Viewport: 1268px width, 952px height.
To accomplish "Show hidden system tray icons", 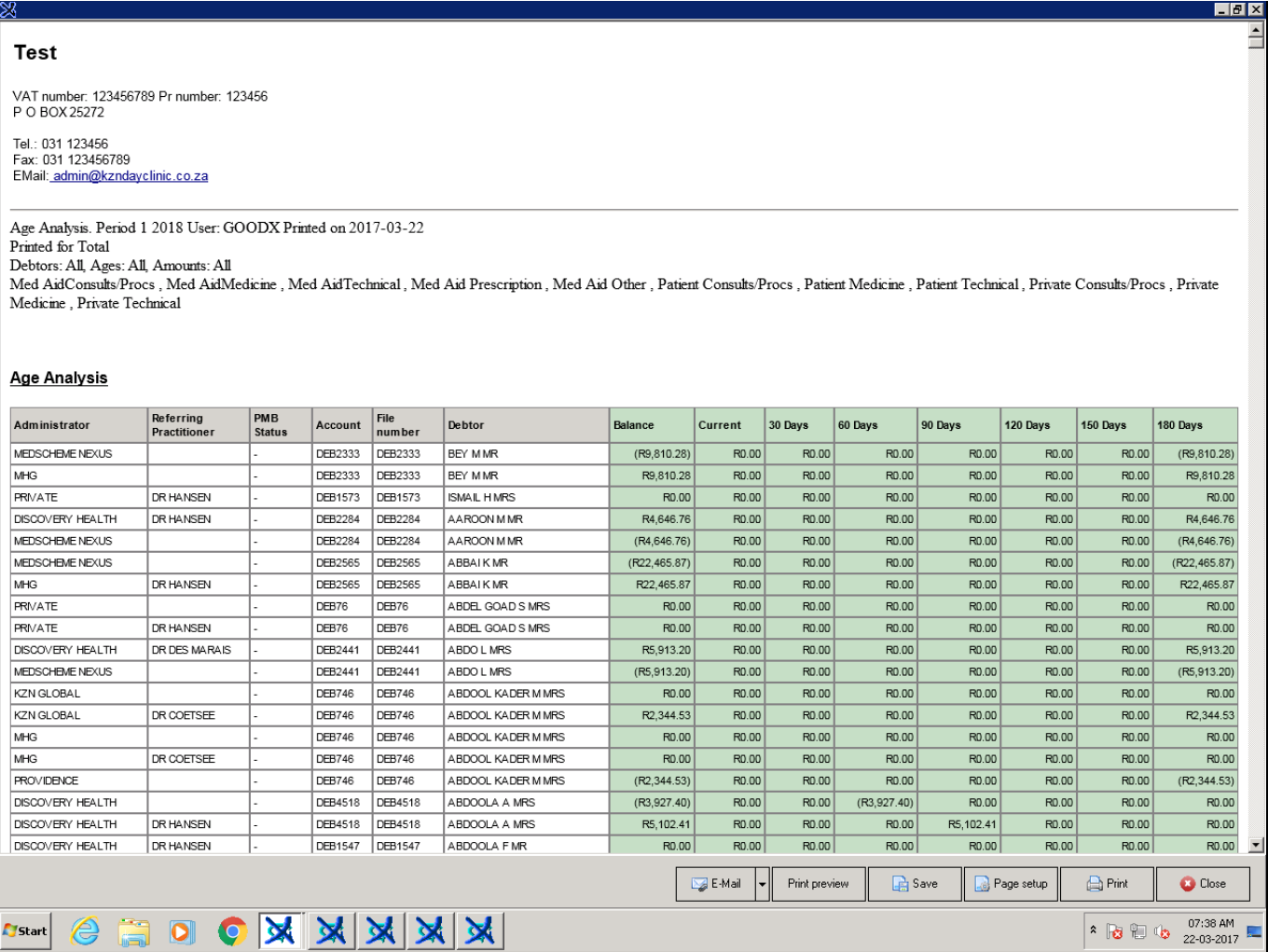I will (x=1093, y=931).
